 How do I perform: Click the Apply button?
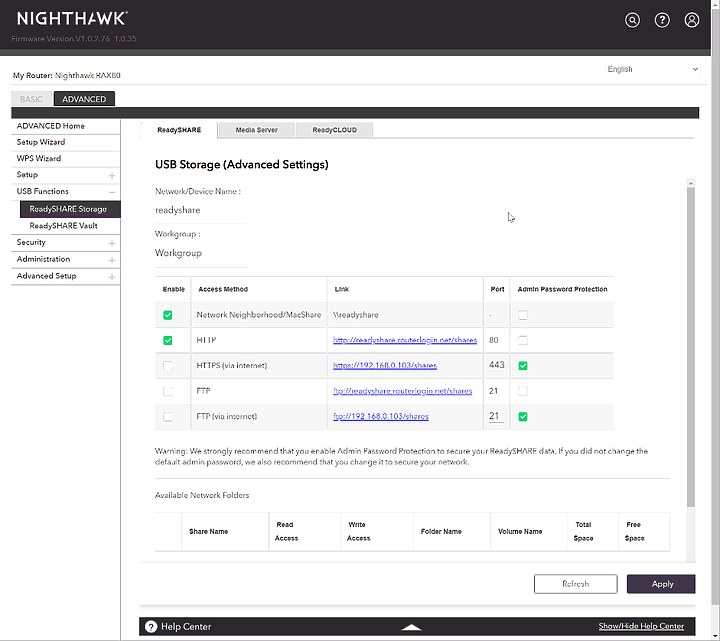(x=661, y=584)
